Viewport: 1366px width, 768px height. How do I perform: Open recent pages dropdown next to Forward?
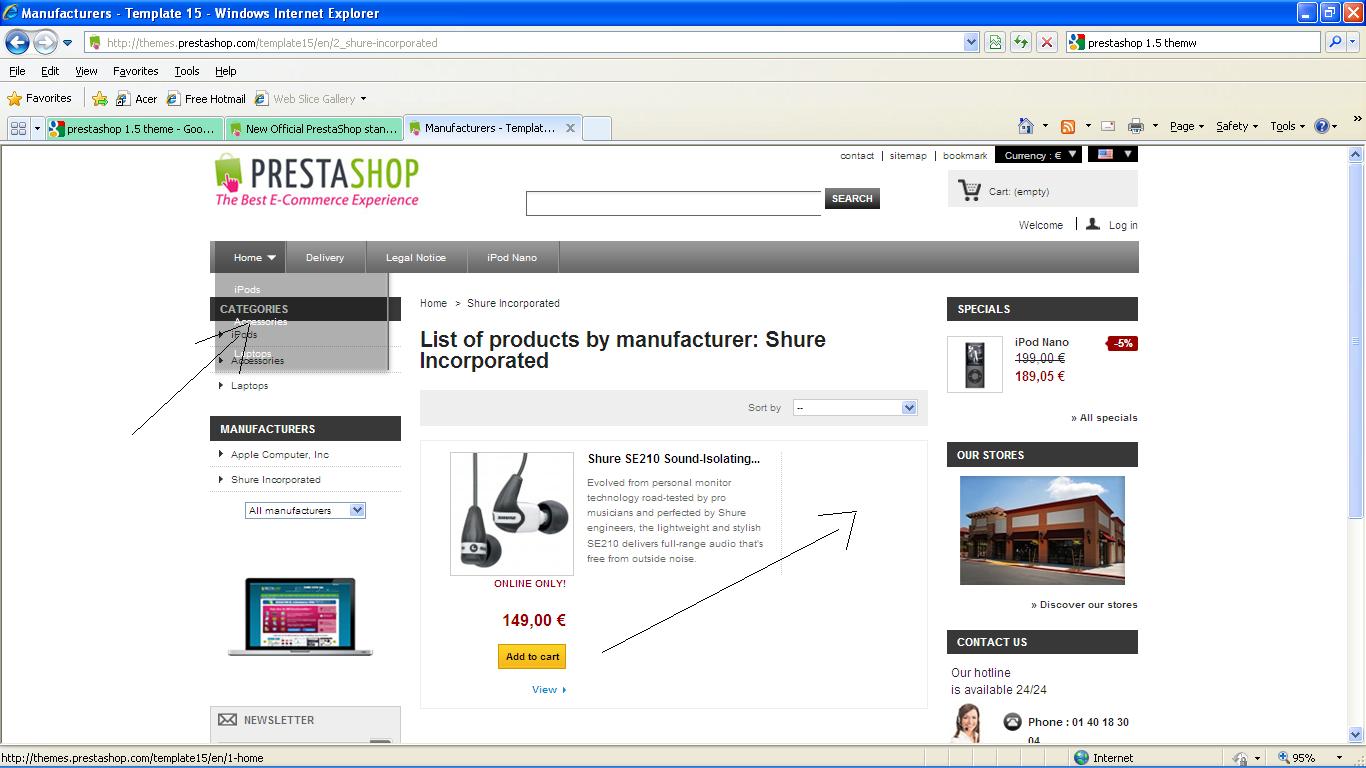pyautogui.click(x=67, y=43)
